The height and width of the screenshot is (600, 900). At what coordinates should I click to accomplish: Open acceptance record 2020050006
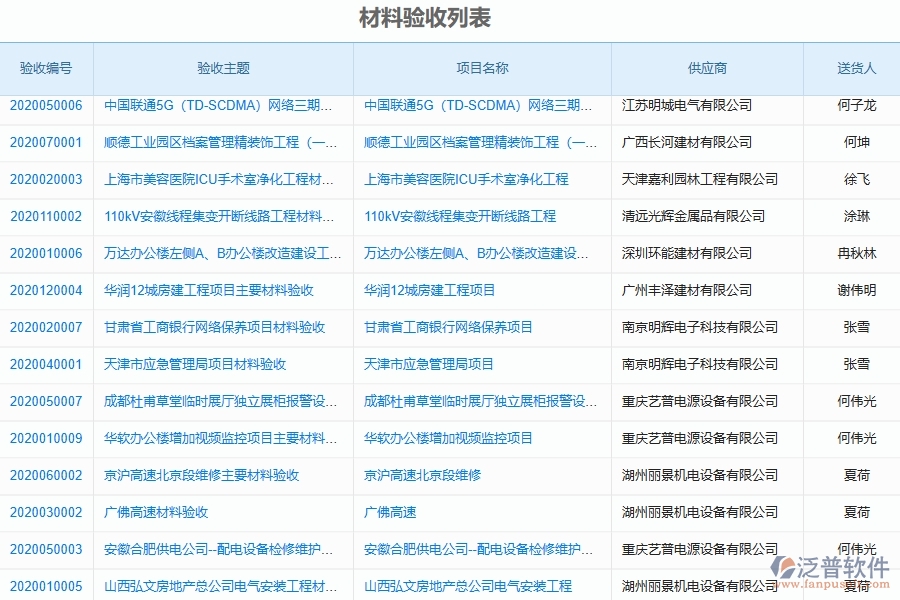point(45,106)
